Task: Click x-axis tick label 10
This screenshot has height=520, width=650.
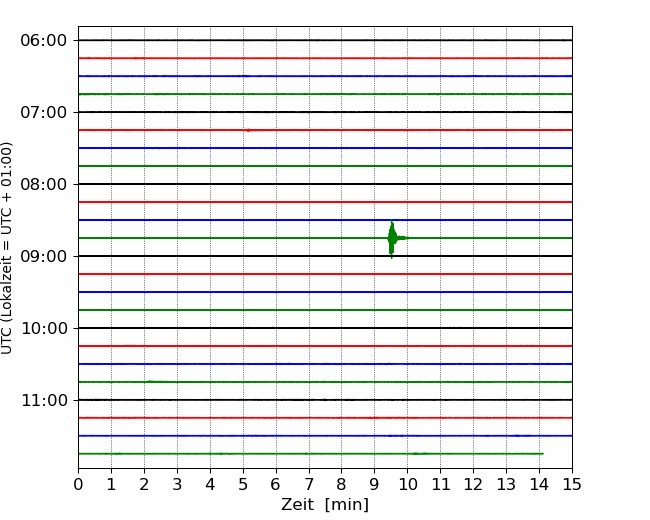Action: (x=407, y=484)
